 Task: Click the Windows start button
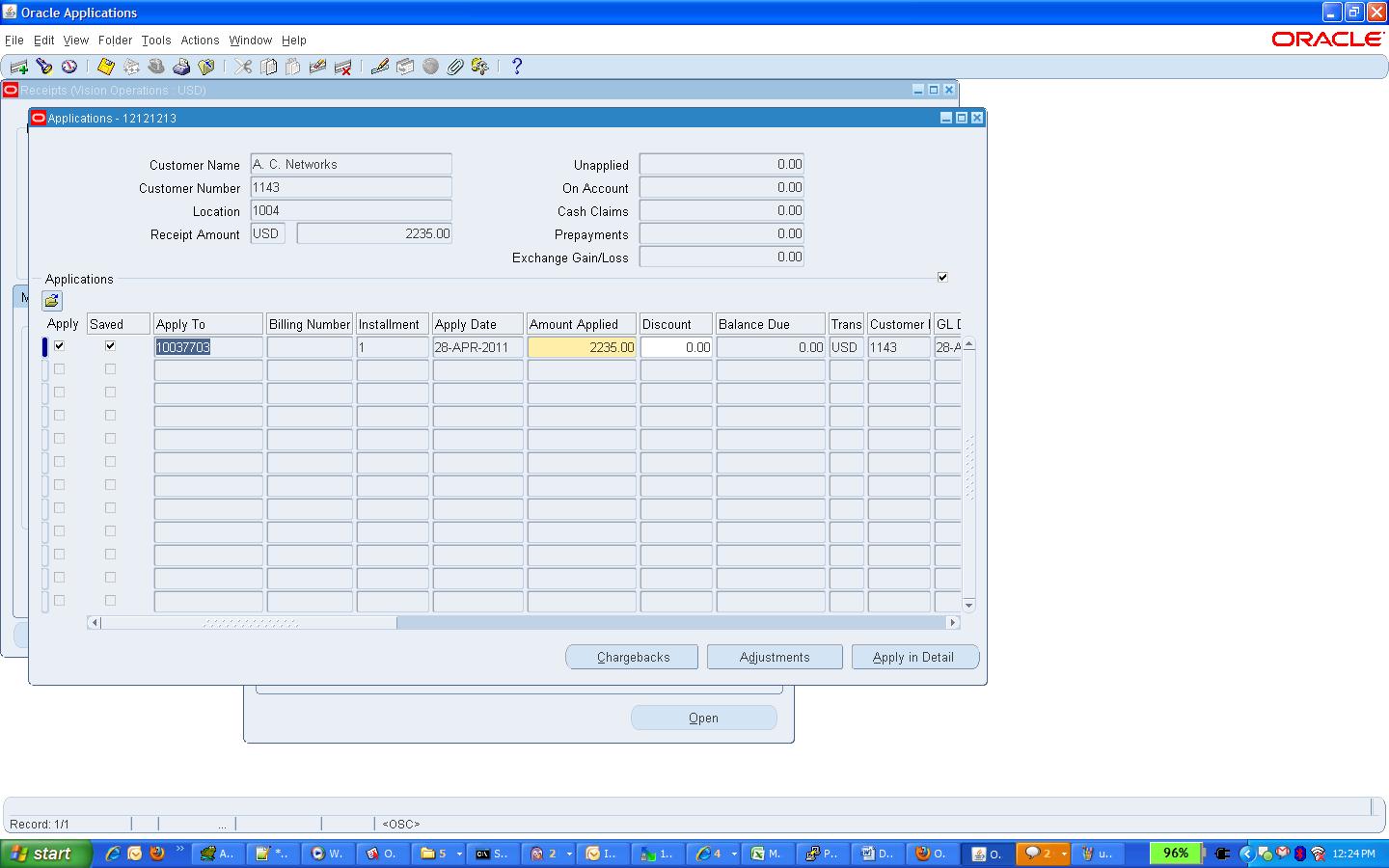point(45,854)
